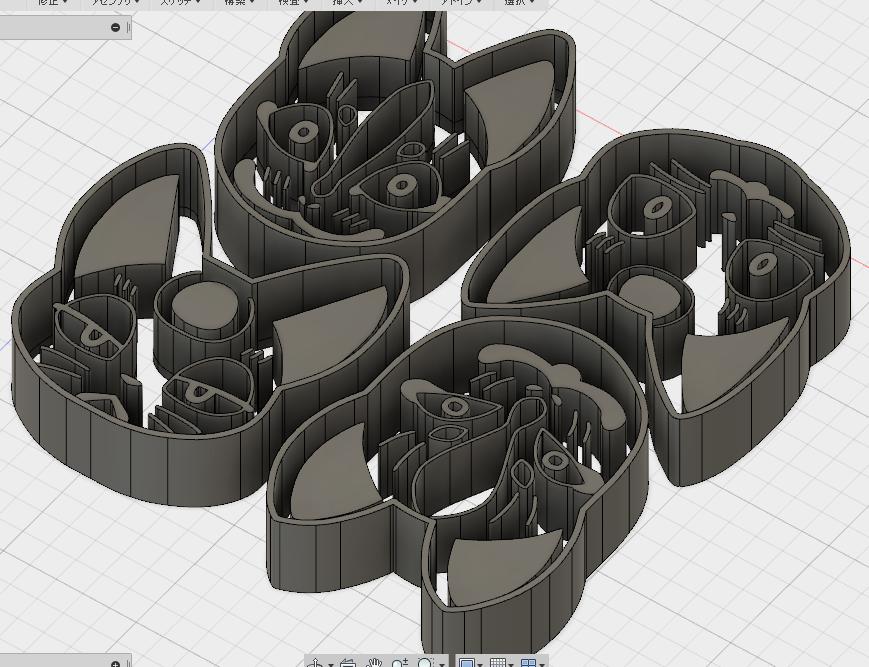
Task: Choose the Zoom Window/Fit tool
Action: pyautogui.click(x=425, y=663)
